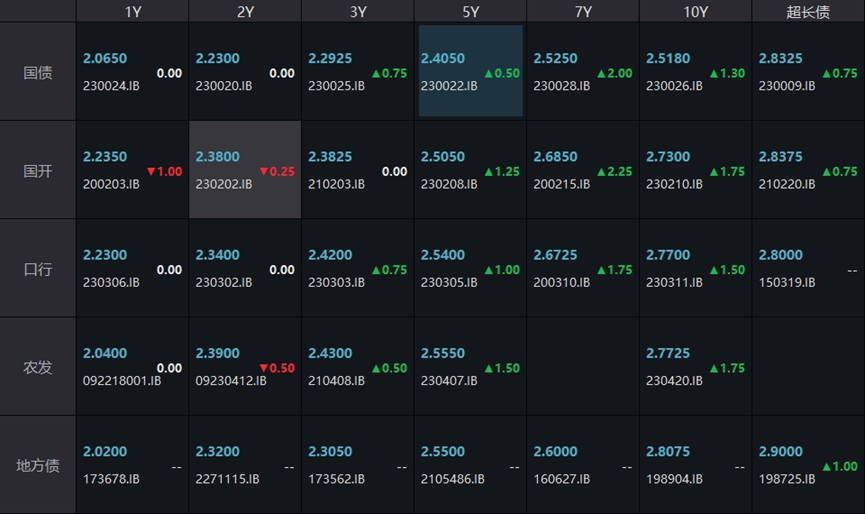This screenshot has height=514, width=865.
Task: Select the 国开 row label
Action: (x=38, y=171)
